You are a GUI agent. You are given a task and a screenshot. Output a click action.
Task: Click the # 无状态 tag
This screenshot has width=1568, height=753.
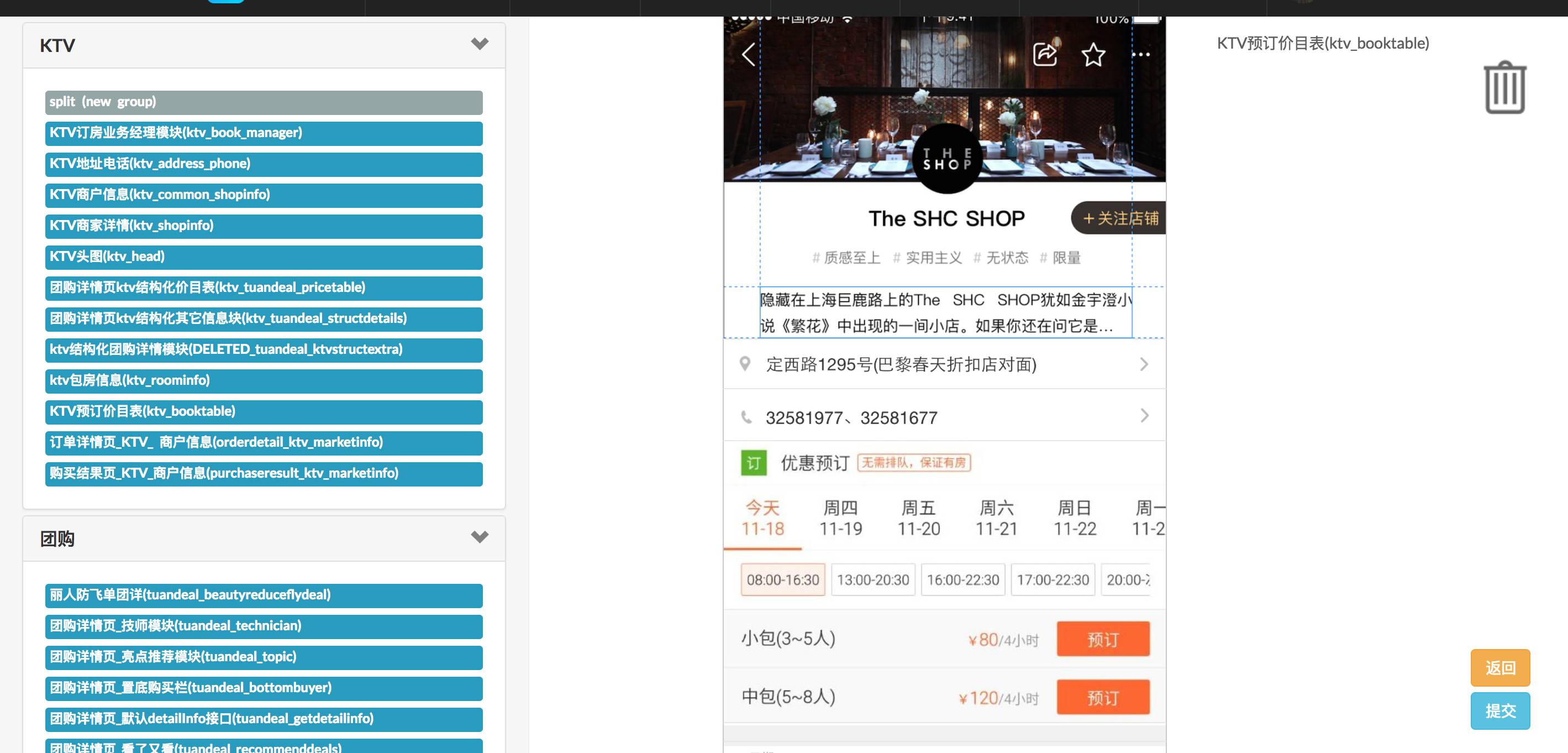1001,258
